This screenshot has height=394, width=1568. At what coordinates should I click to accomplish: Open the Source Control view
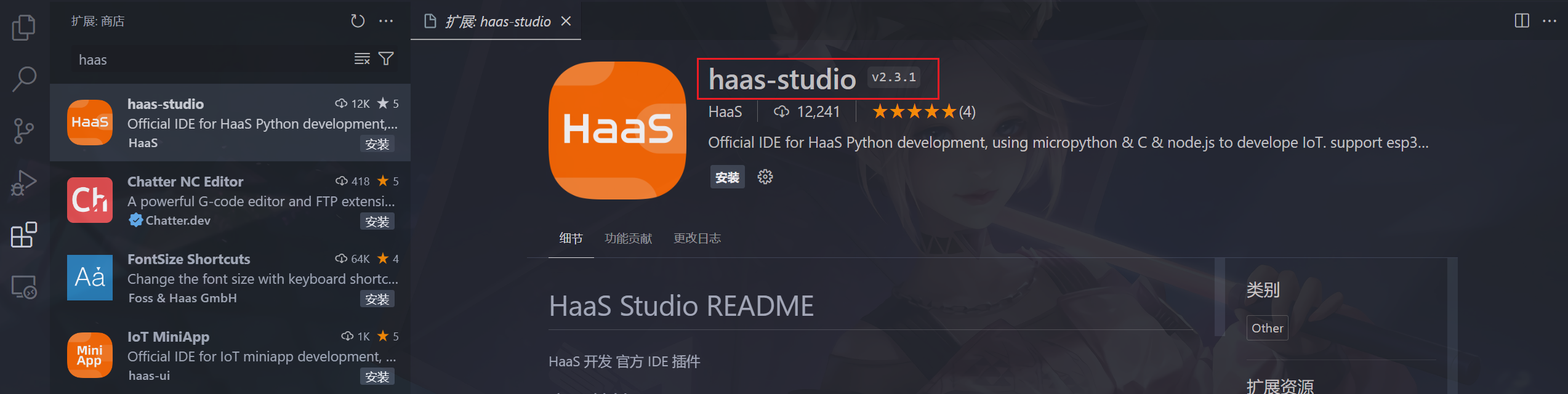point(24,131)
